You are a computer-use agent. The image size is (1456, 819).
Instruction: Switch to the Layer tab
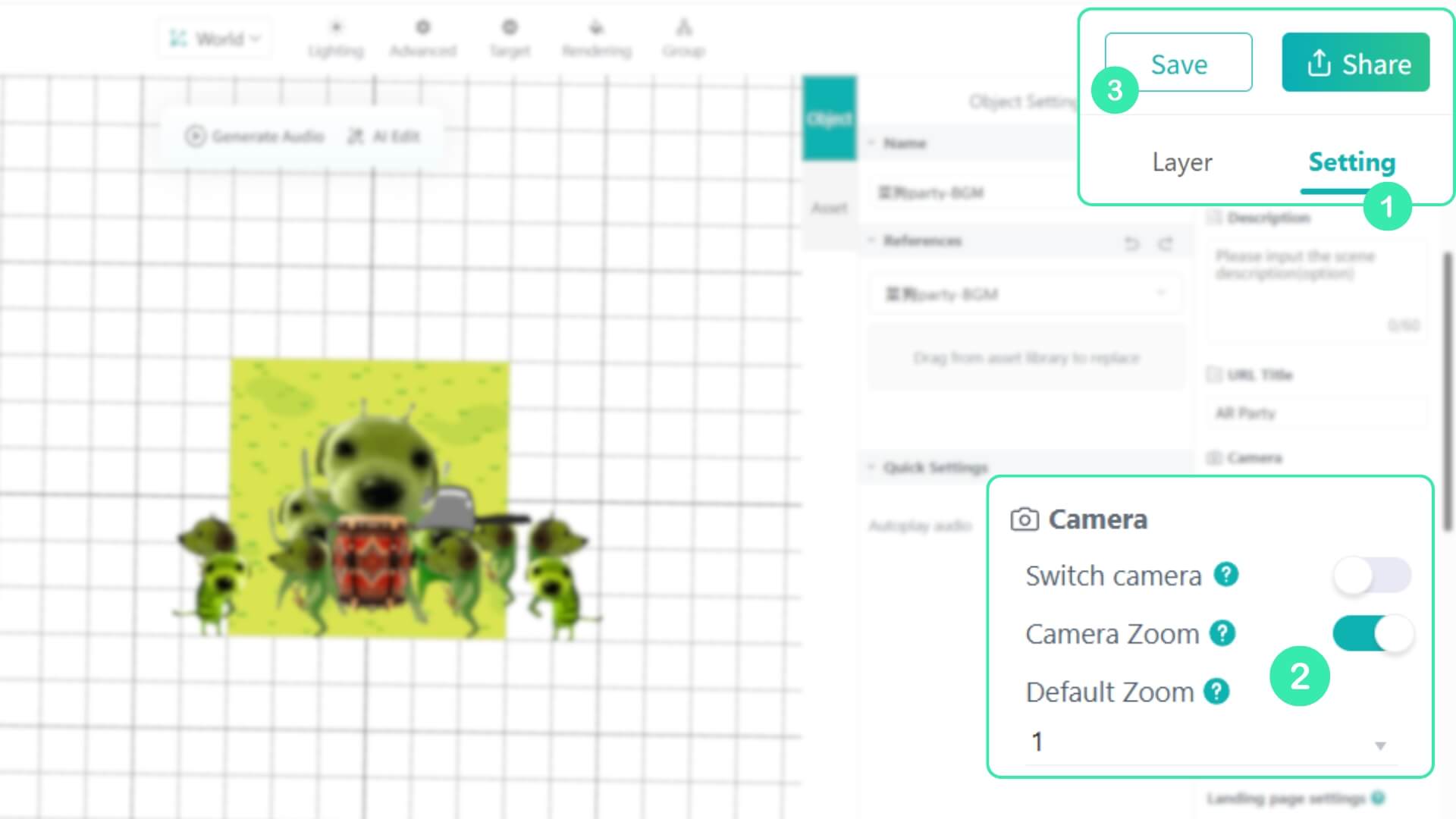tap(1181, 162)
